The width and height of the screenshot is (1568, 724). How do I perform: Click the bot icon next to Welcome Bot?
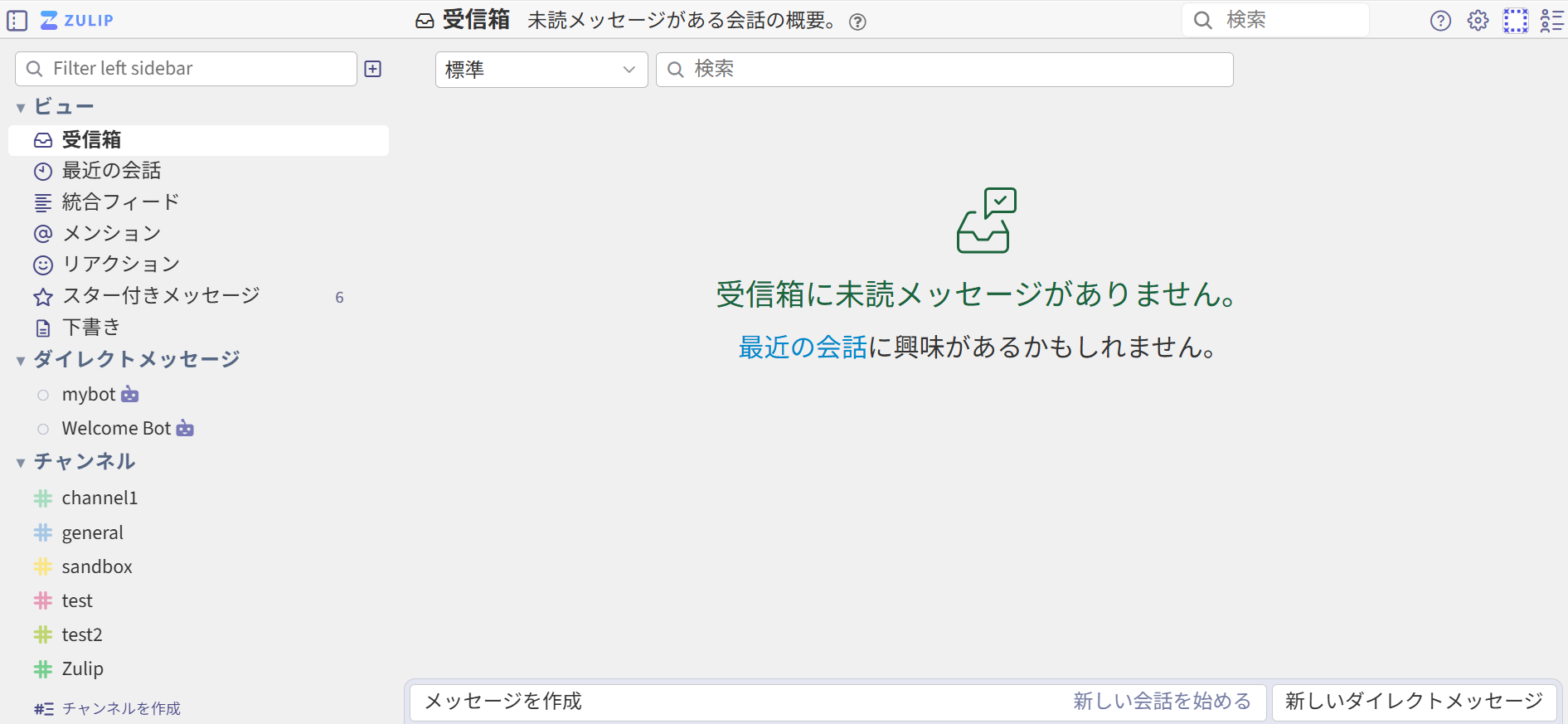pos(185,429)
